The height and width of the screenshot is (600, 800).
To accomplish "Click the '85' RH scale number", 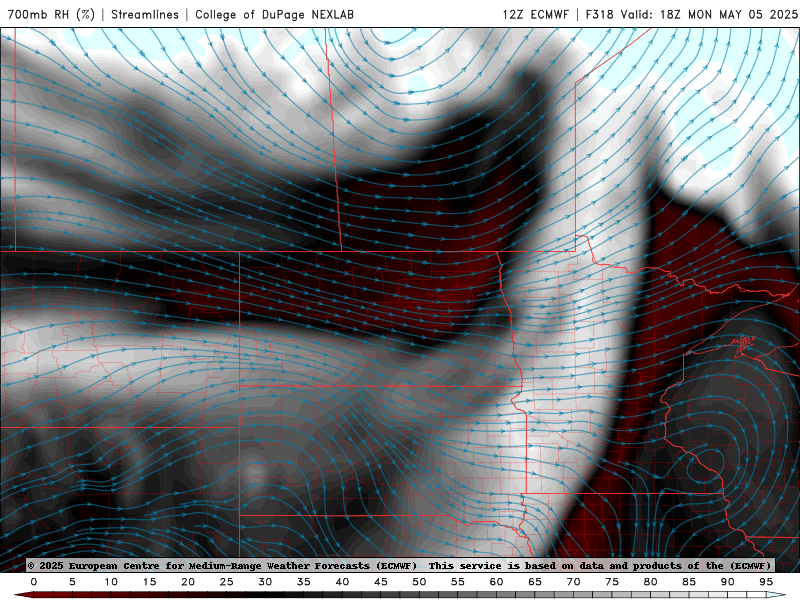I will click(x=689, y=582).
